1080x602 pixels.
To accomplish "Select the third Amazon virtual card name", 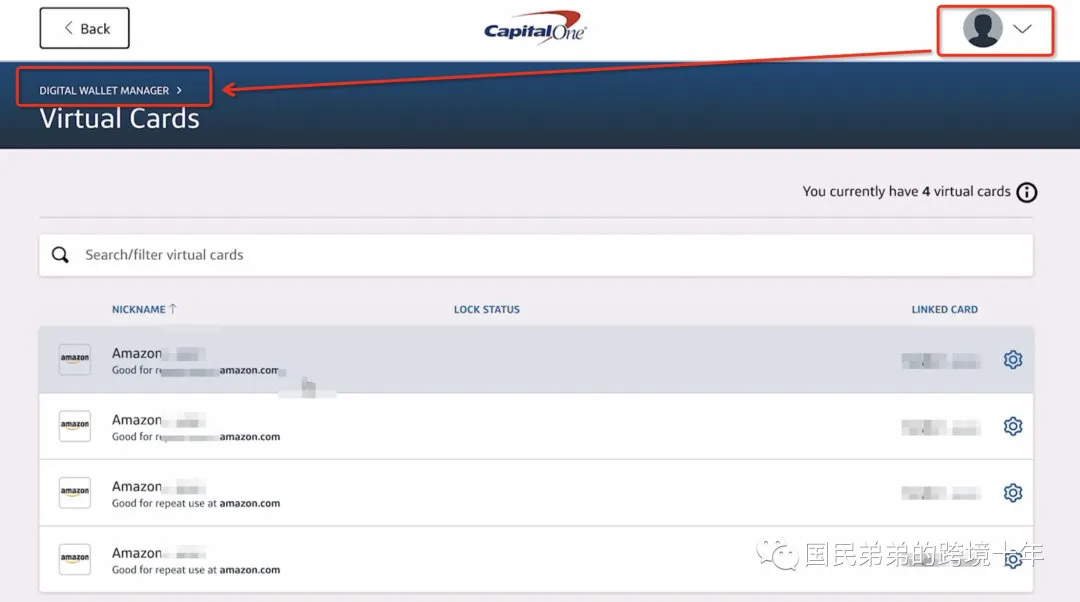I will coord(137,487).
